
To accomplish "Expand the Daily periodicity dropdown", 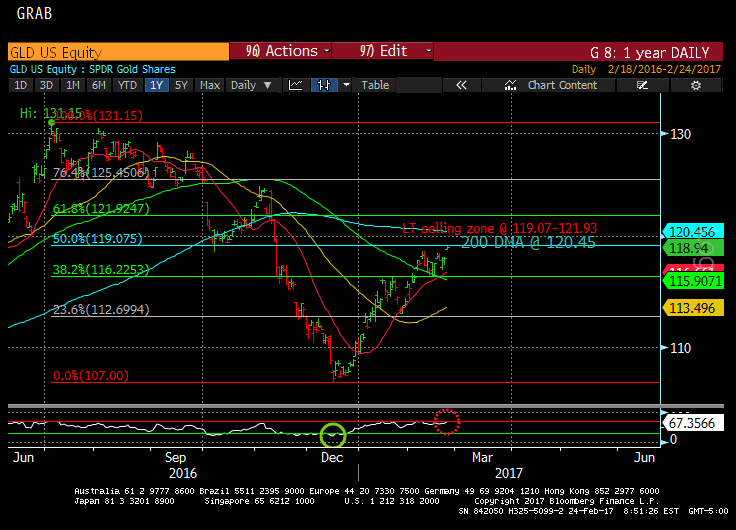I will 252,85.
